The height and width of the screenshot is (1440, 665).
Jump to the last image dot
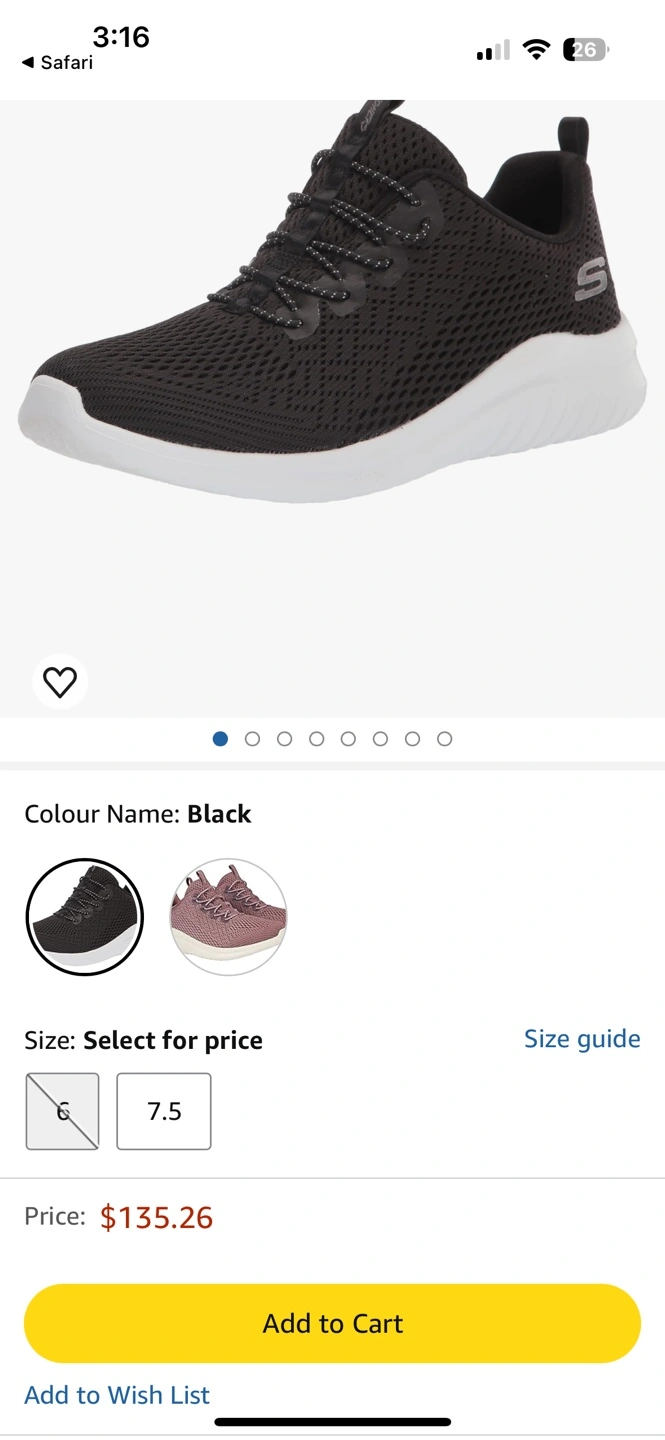(445, 739)
